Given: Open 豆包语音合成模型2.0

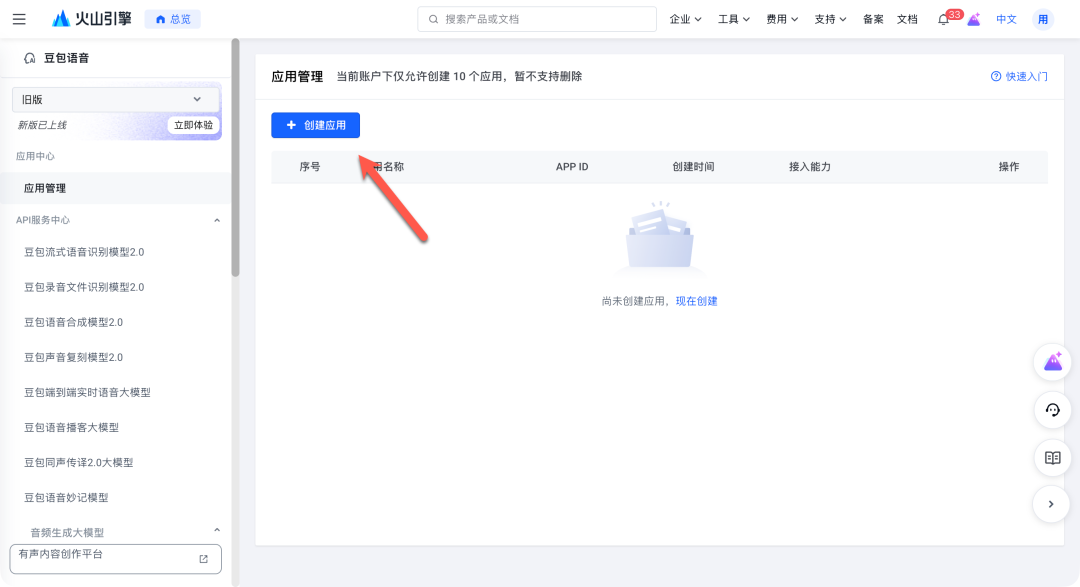Looking at the screenshot, I should 74,322.
